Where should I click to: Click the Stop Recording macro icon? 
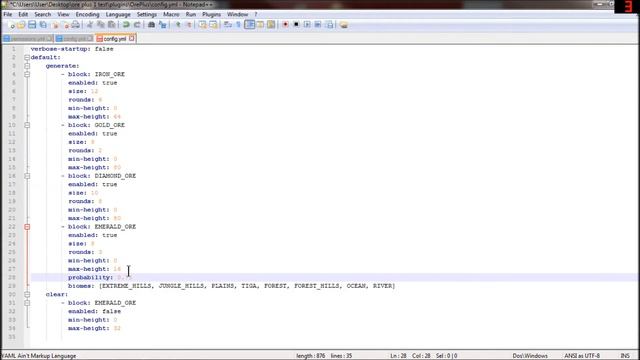[296, 25]
